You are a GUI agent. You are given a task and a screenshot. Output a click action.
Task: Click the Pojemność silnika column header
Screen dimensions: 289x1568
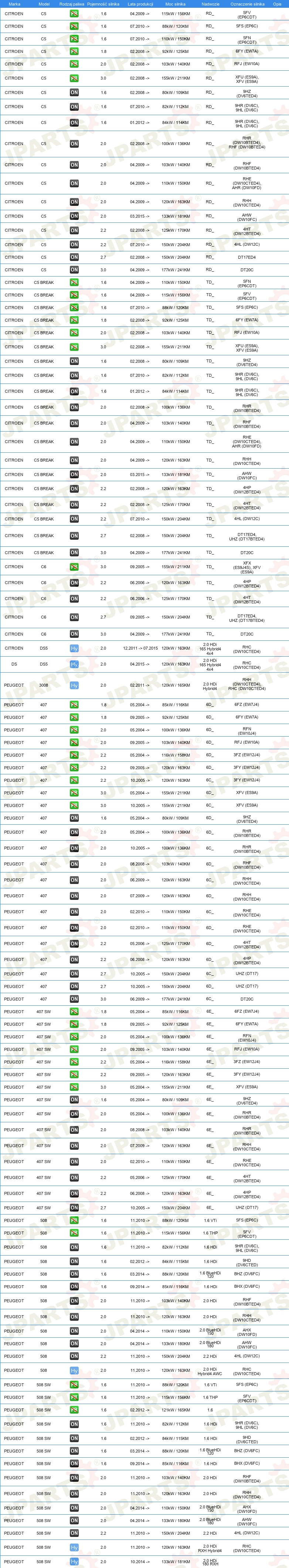click(103, 4)
